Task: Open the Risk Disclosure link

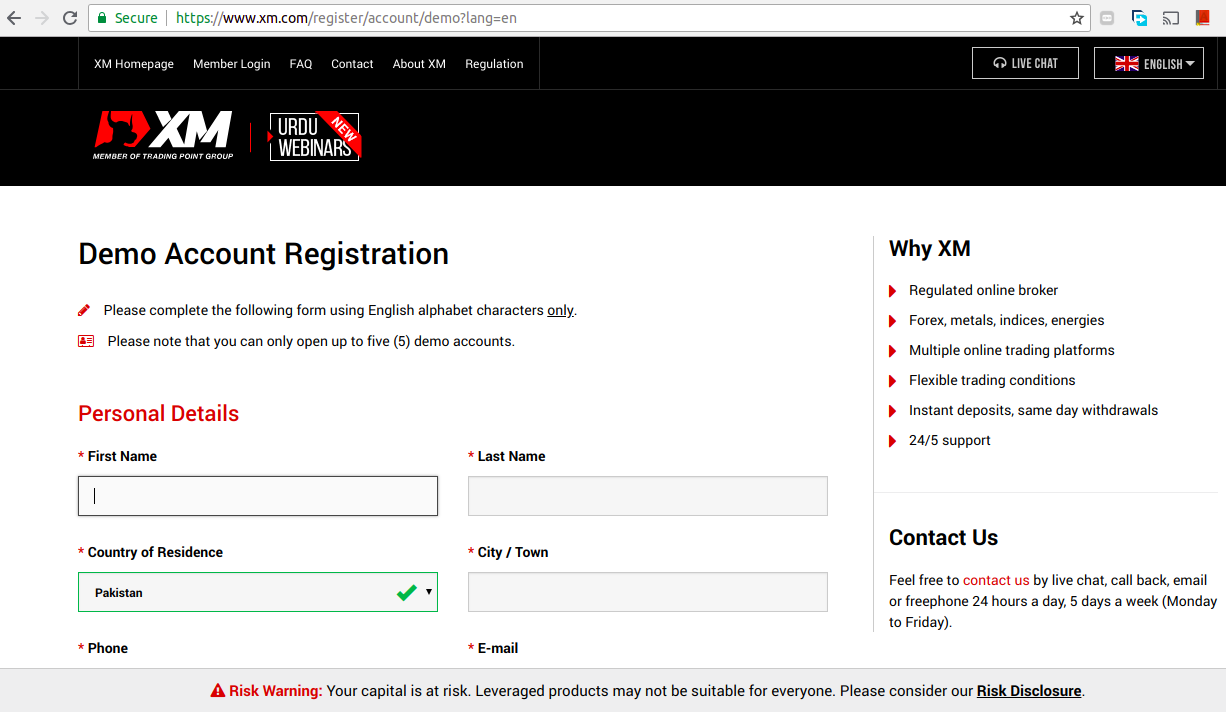Action: 1029,691
